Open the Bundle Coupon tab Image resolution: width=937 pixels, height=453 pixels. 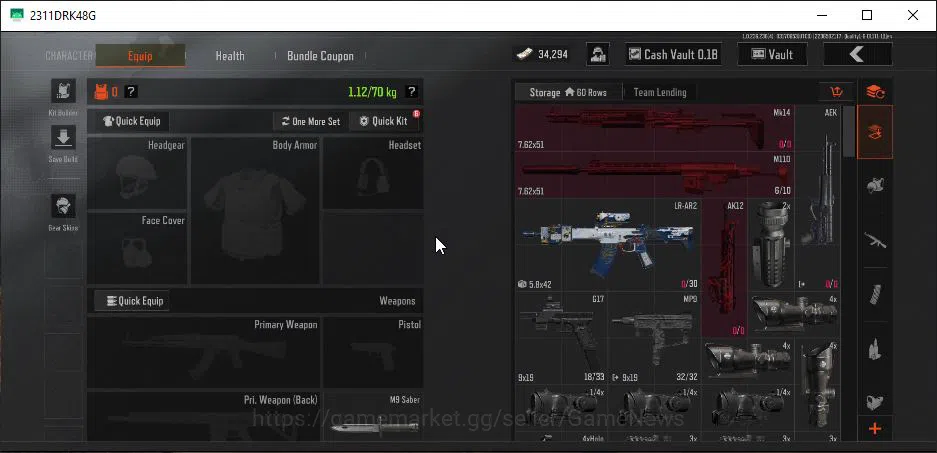coord(320,56)
